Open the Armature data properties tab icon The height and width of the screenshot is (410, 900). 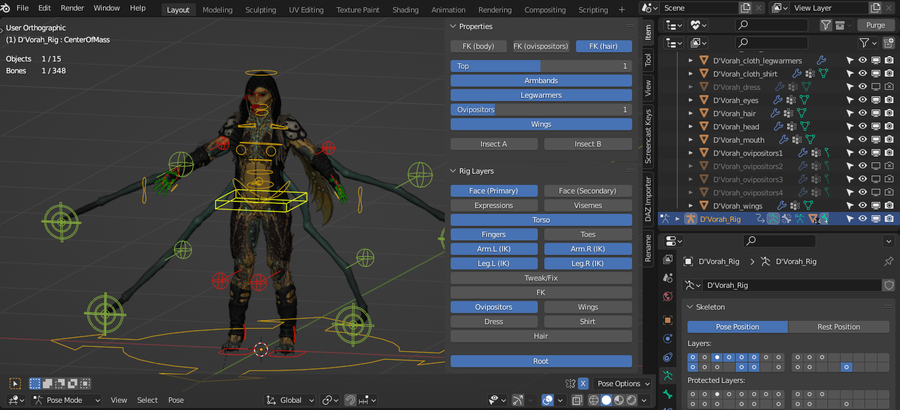click(668, 376)
